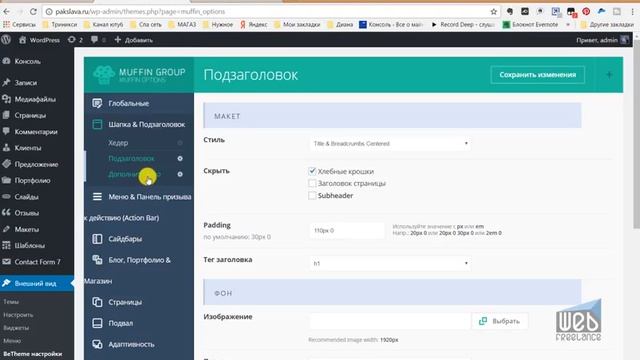Uncheck the Хлебные крошки checkbox
Viewport: 640px width, 360px height.
tap(312, 171)
